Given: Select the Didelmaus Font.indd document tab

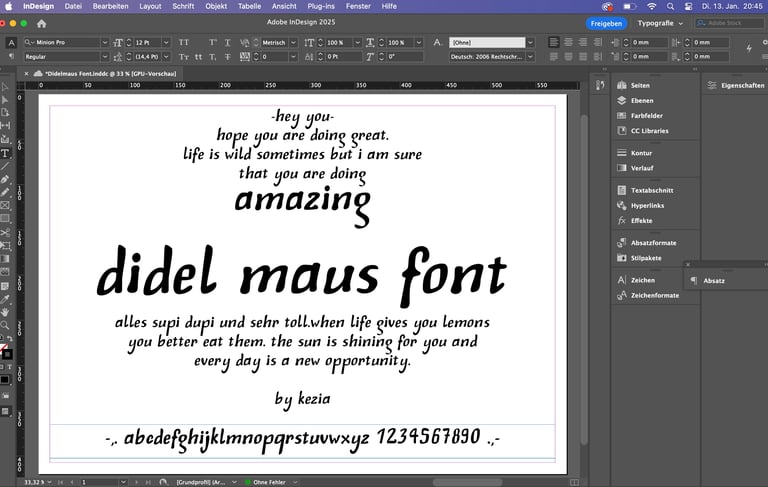Looking at the screenshot, I should pos(105,73).
